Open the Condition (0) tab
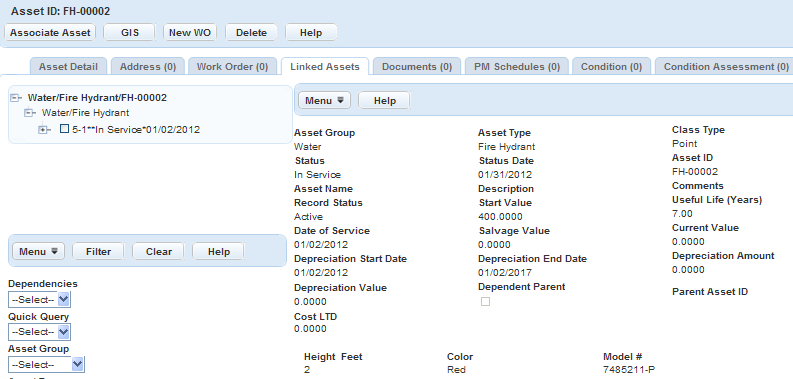This screenshot has height=379, width=793. tap(611, 66)
